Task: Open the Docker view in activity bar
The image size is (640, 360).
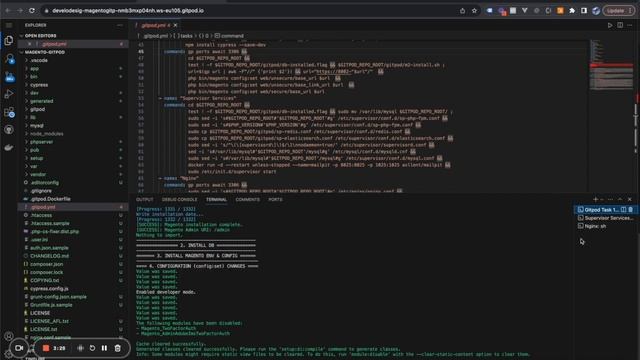Action: pyautogui.click(x=9, y=147)
